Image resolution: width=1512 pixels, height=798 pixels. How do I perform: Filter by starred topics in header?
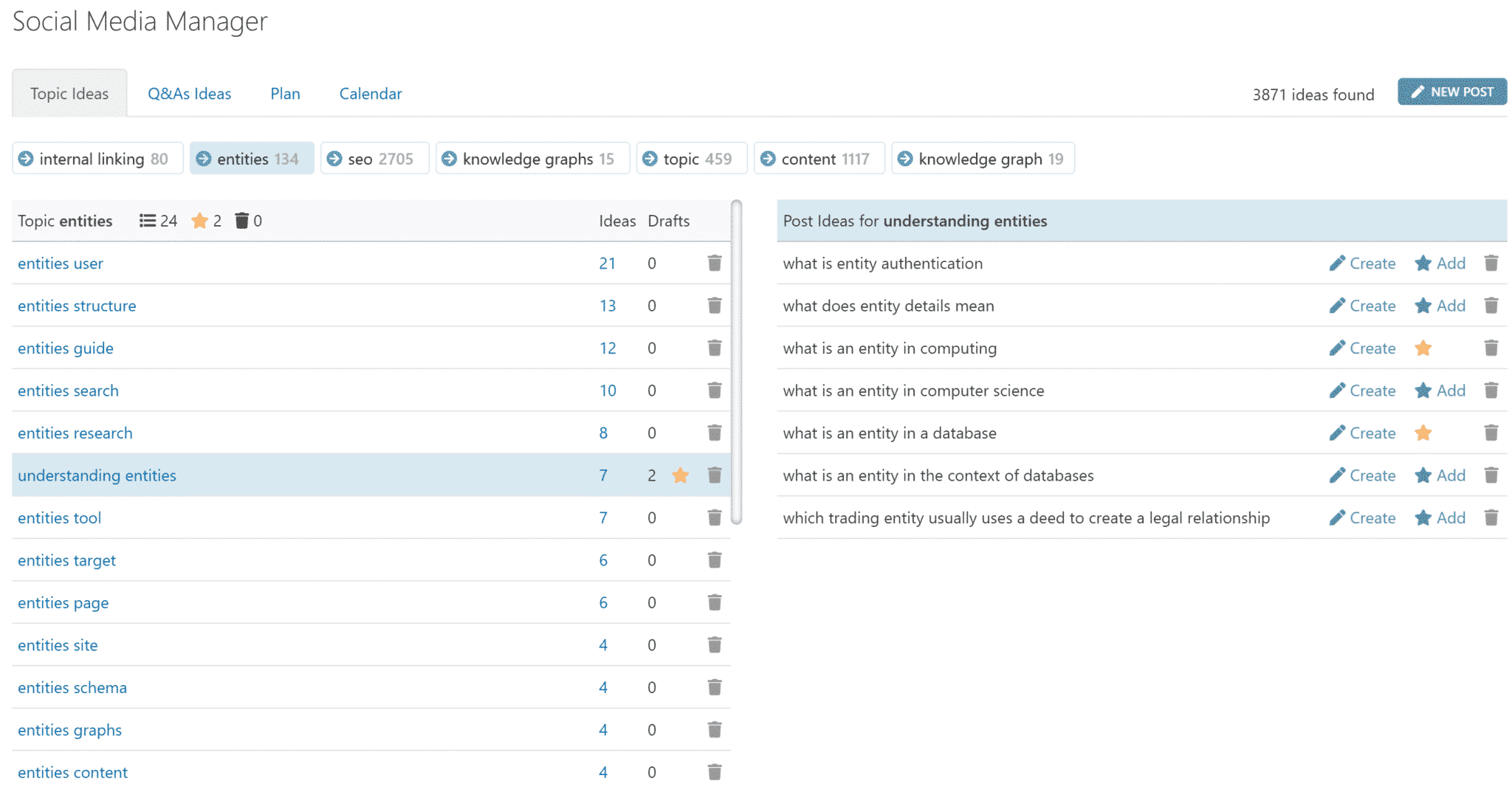click(x=199, y=221)
